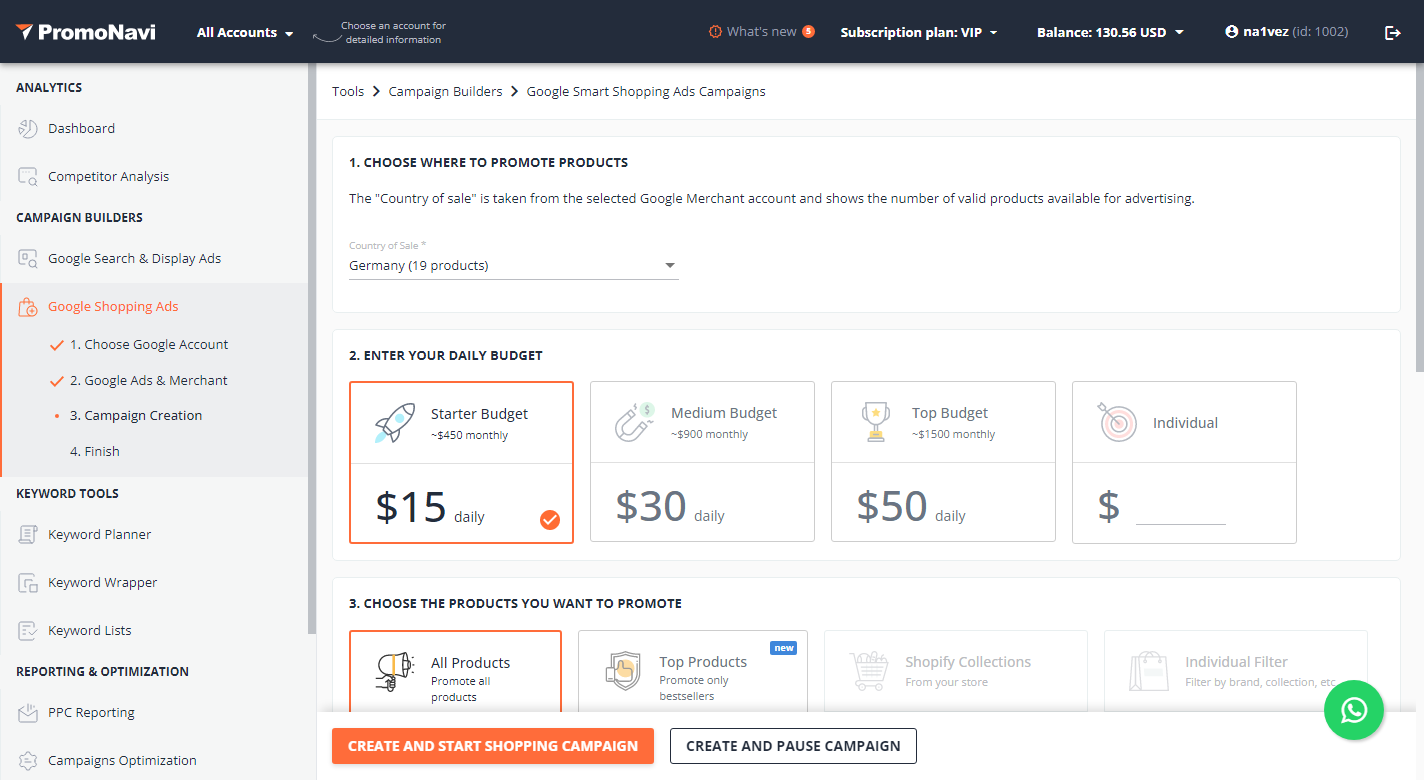1424x780 pixels.
Task: Click the Google Smart Shopping Ads Campaigns breadcrumb
Action: pos(646,91)
